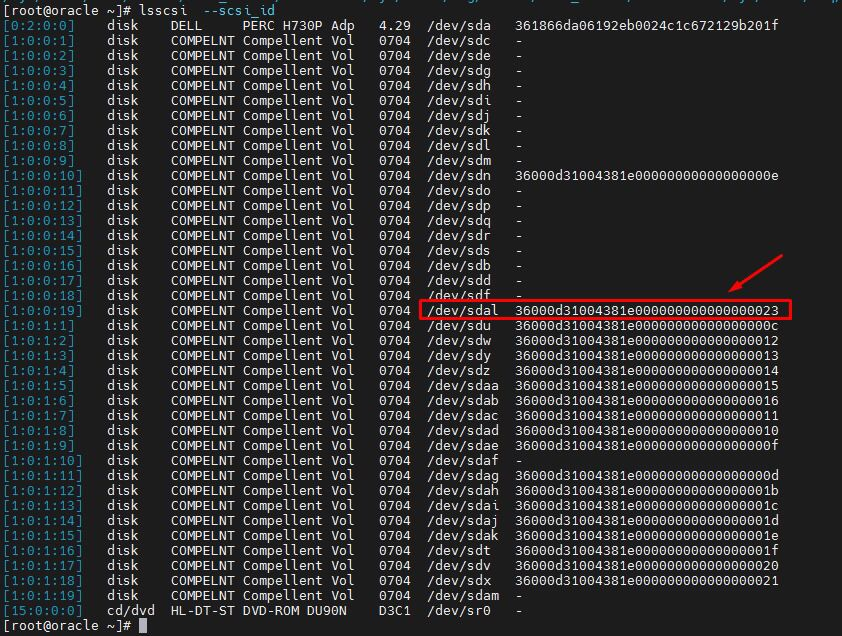This screenshot has height=636, width=842.
Task: Click the SCSI ID ending in 0012
Action: pos(647,341)
